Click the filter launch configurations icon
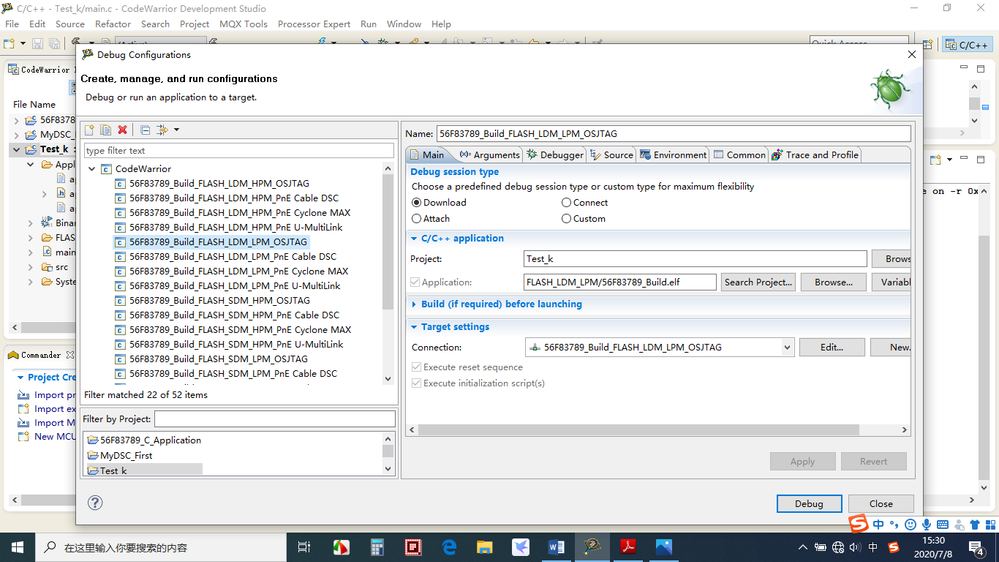The width and height of the screenshot is (999, 562). tap(162, 130)
